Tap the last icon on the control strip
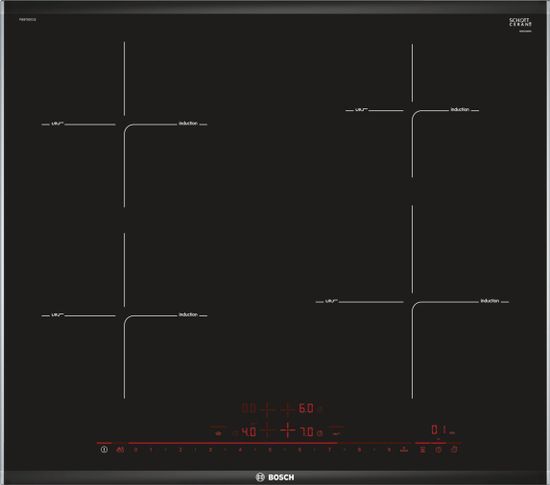550x485 pixels. coord(454,449)
